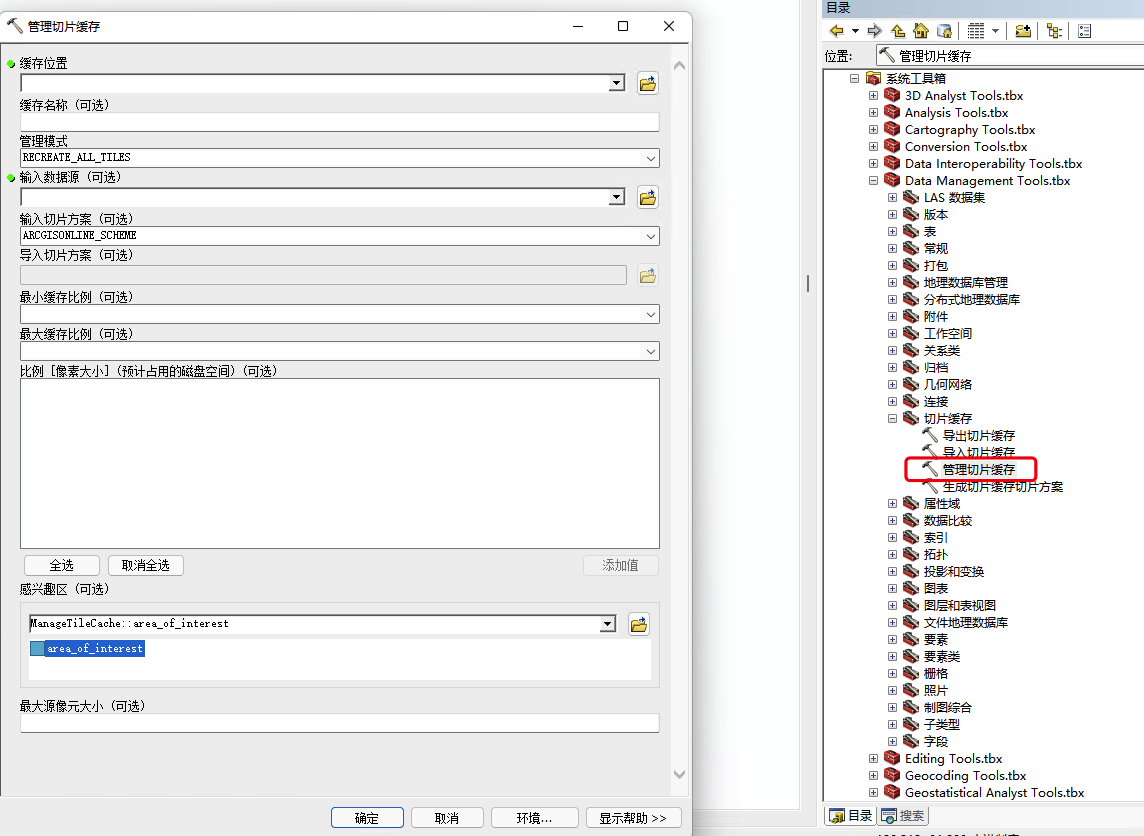Click the 比例 scales list box
The height and width of the screenshot is (836, 1144).
click(340, 463)
